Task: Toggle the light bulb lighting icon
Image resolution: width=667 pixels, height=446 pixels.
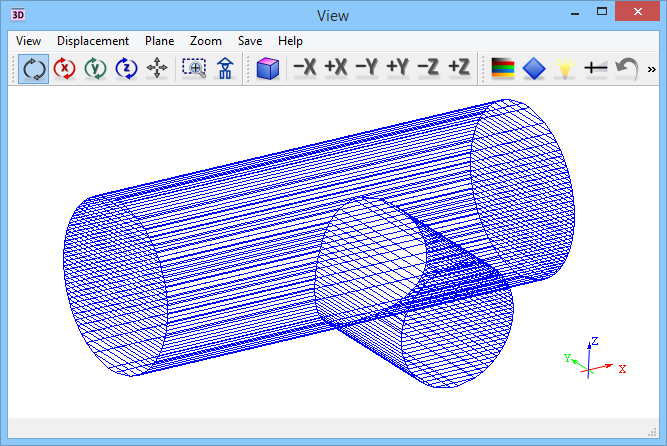Action: [565, 68]
